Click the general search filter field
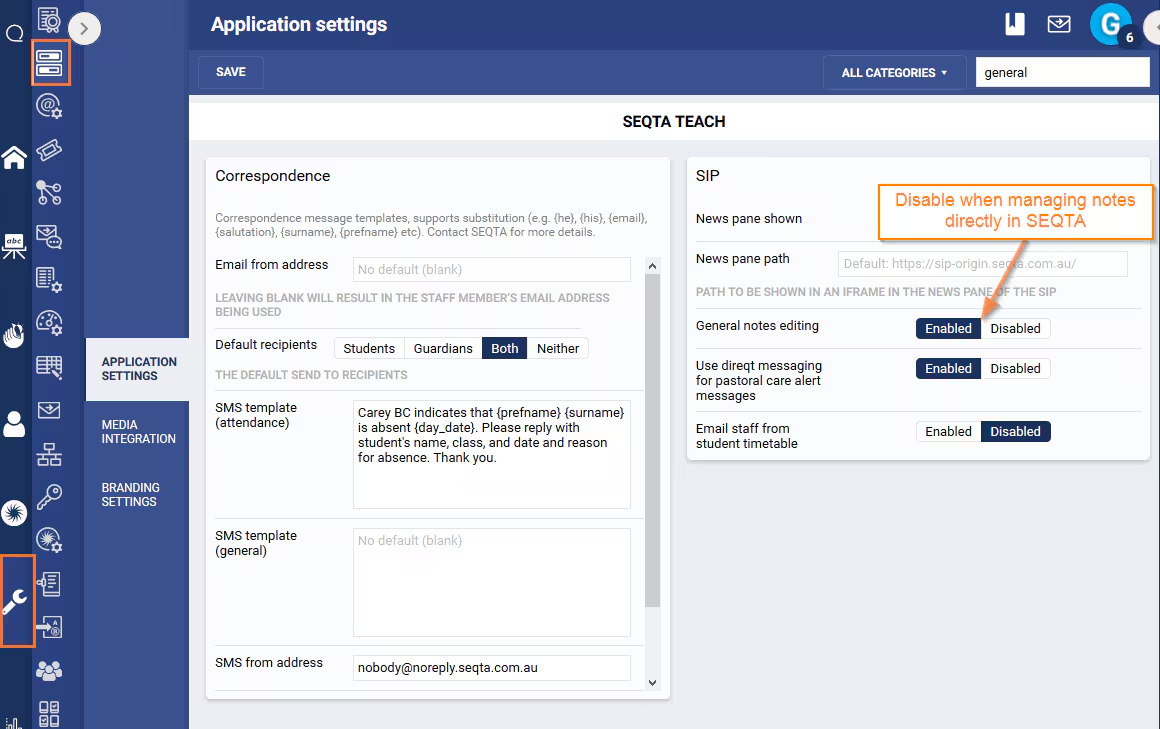 1062,73
